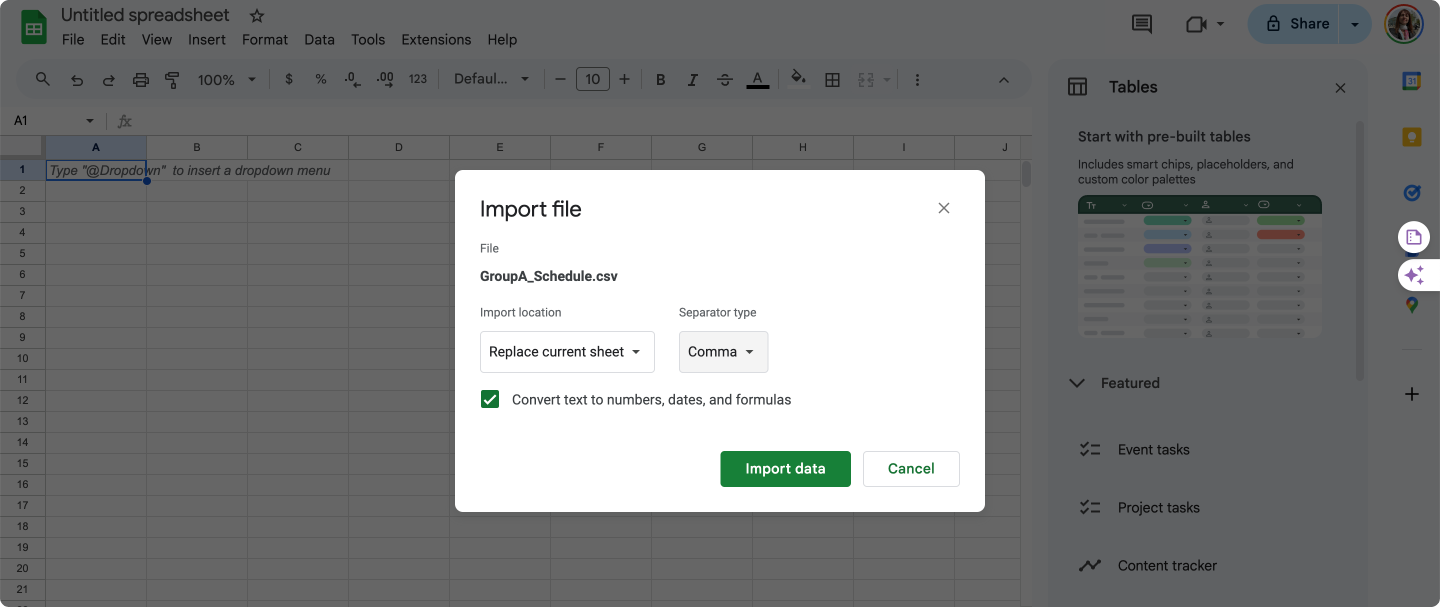
Task: Close the Import file dialog
Action: click(944, 208)
